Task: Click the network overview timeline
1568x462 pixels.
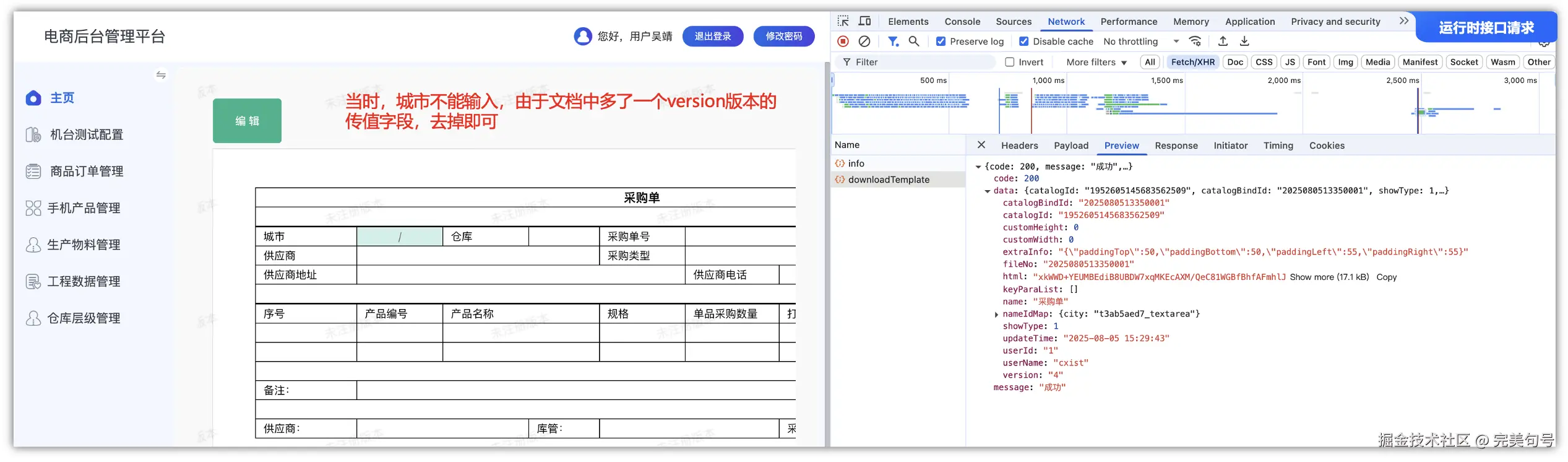Action: (1193, 103)
